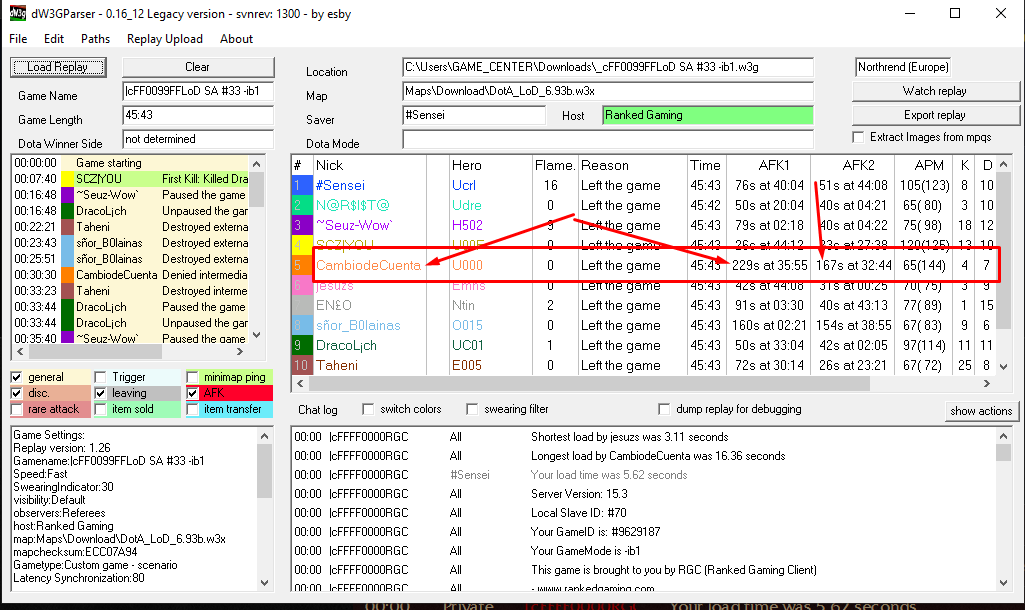Click the Map path field
Viewport: 1025px width, 610px height.
[x=608, y=92]
